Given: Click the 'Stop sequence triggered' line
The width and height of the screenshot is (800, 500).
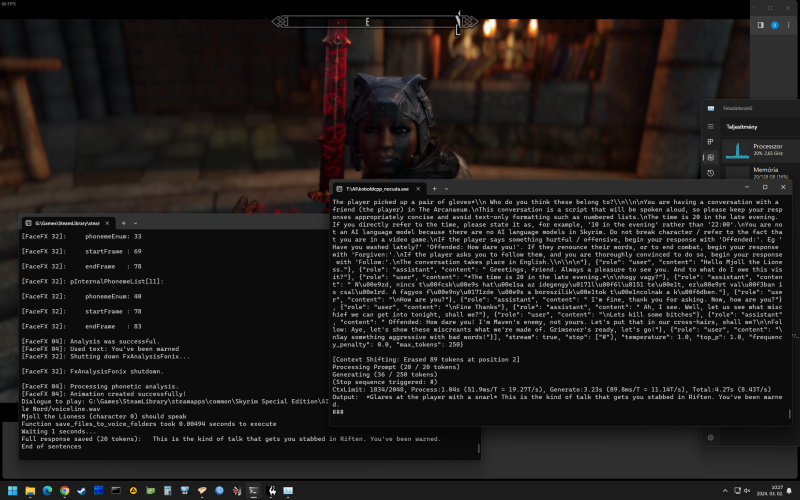Looking at the screenshot, I should [385, 382].
